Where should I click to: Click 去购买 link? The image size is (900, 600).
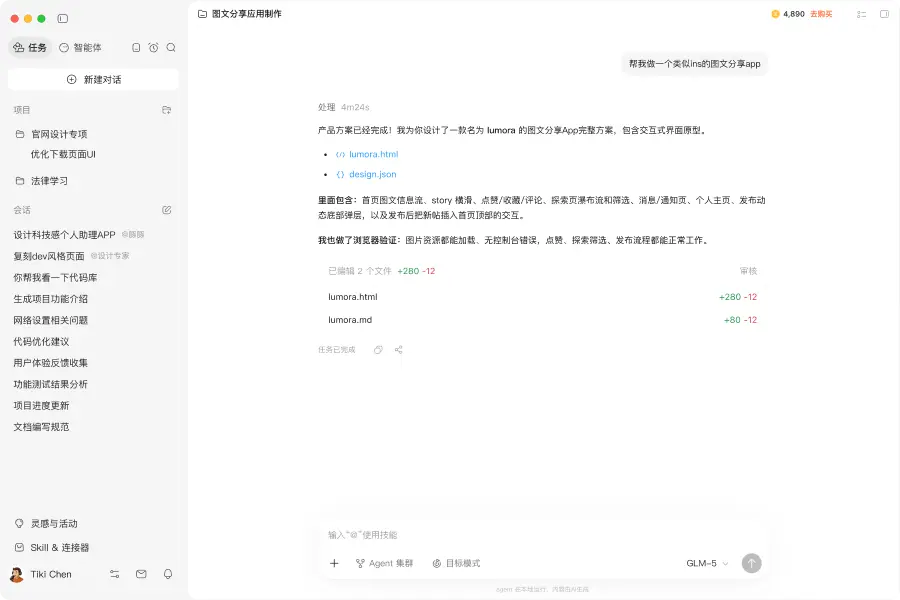point(821,14)
